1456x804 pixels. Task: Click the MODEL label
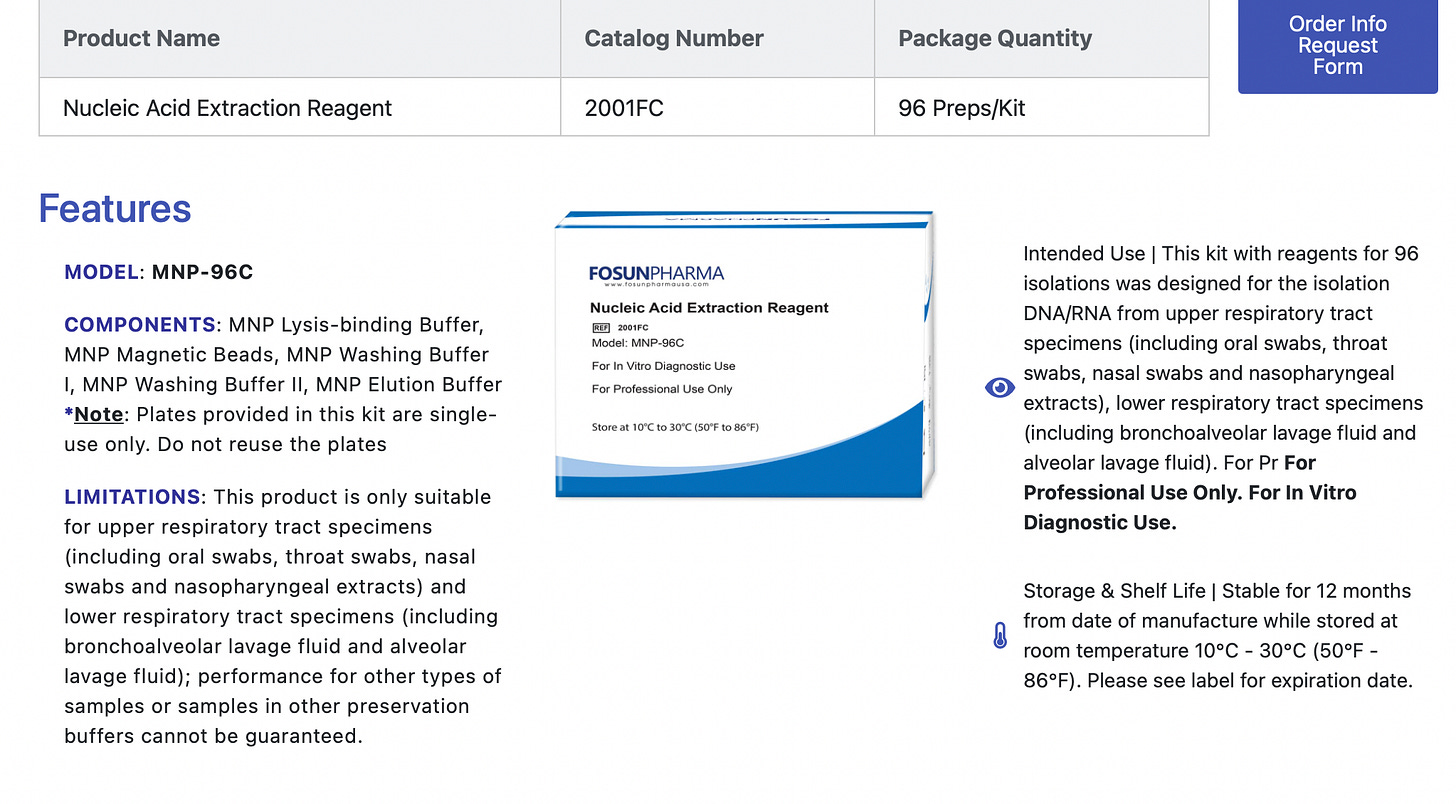tap(101, 272)
